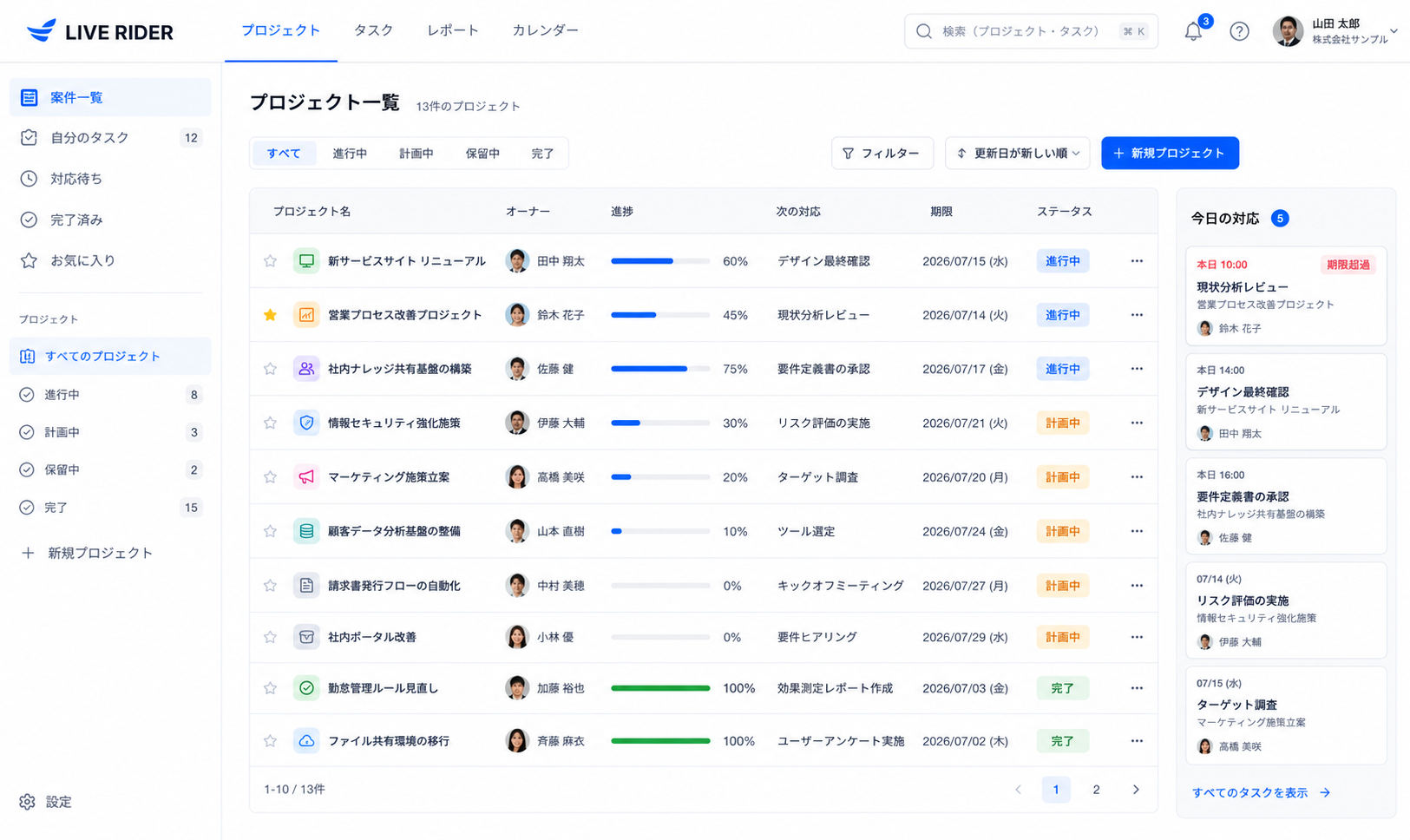Click the 自分のタスク sidebar icon
1410x840 pixels.
click(29, 137)
